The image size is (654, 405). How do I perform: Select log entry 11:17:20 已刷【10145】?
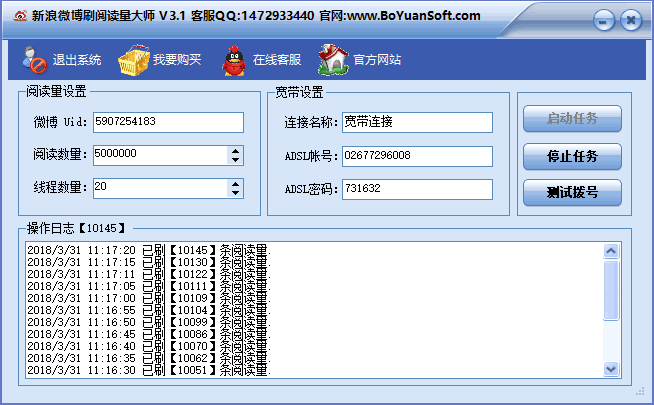(x=149, y=250)
